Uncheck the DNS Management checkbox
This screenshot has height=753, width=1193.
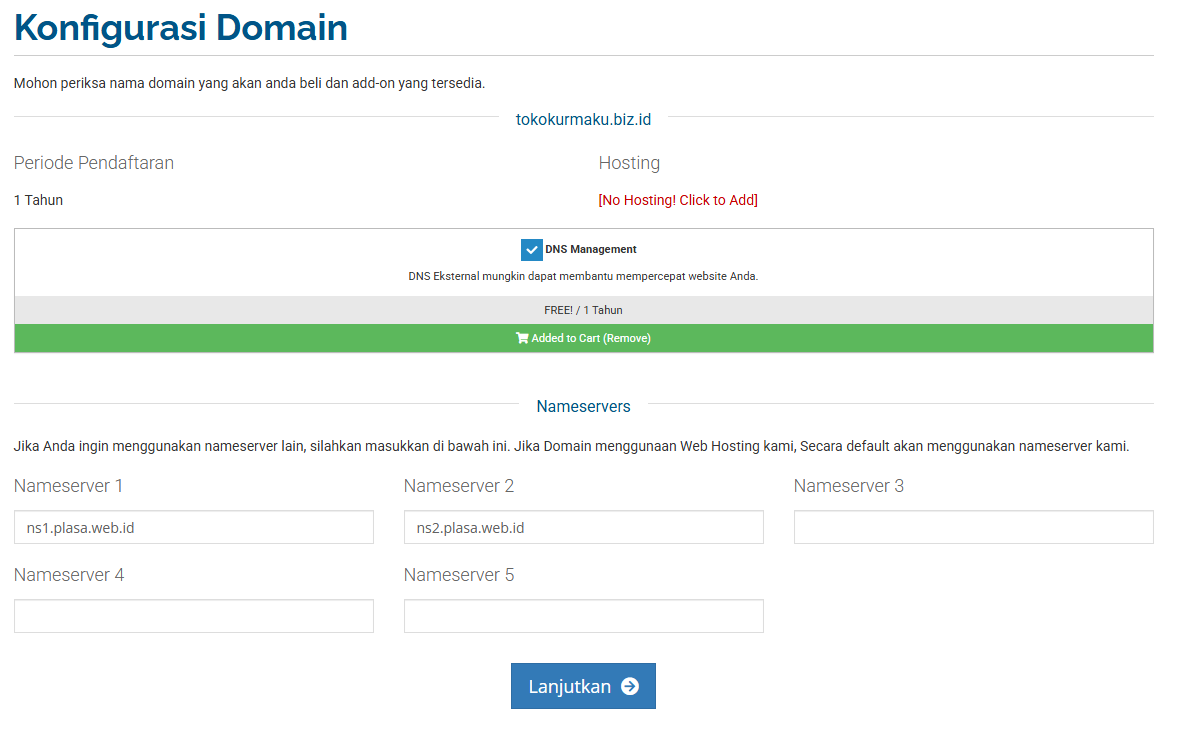tap(531, 250)
